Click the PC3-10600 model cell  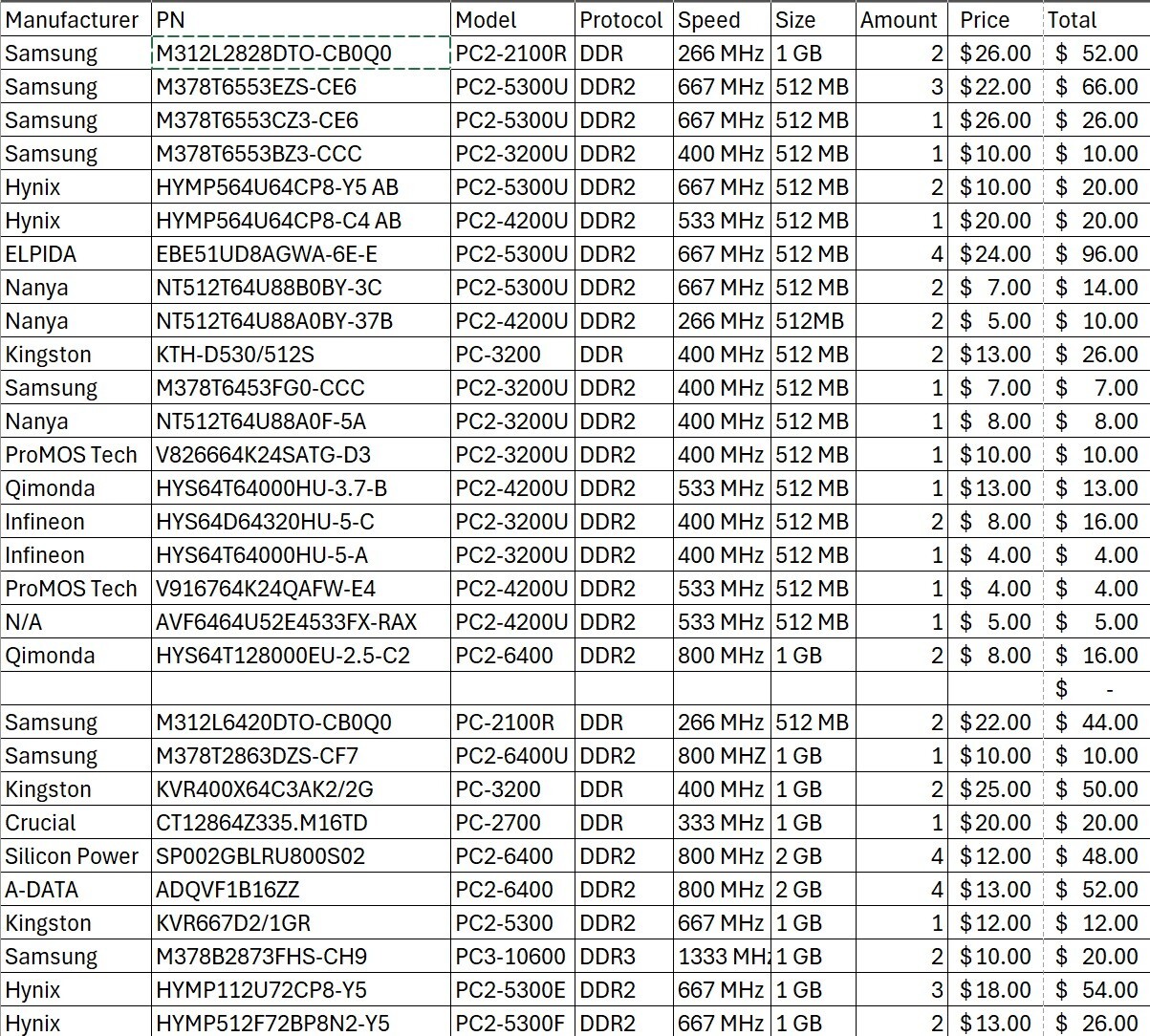[x=513, y=957]
